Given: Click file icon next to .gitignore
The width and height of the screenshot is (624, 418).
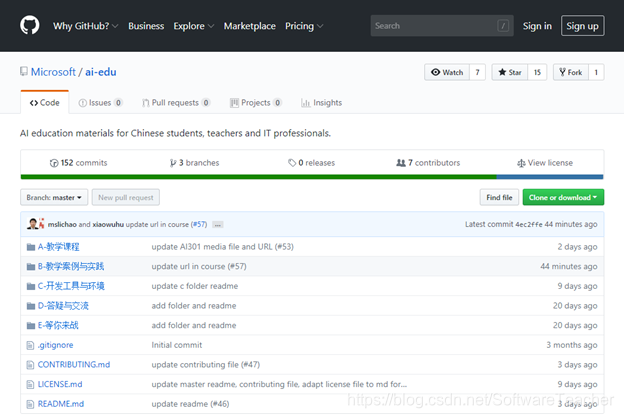Looking at the screenshot, I should [30, 345].
